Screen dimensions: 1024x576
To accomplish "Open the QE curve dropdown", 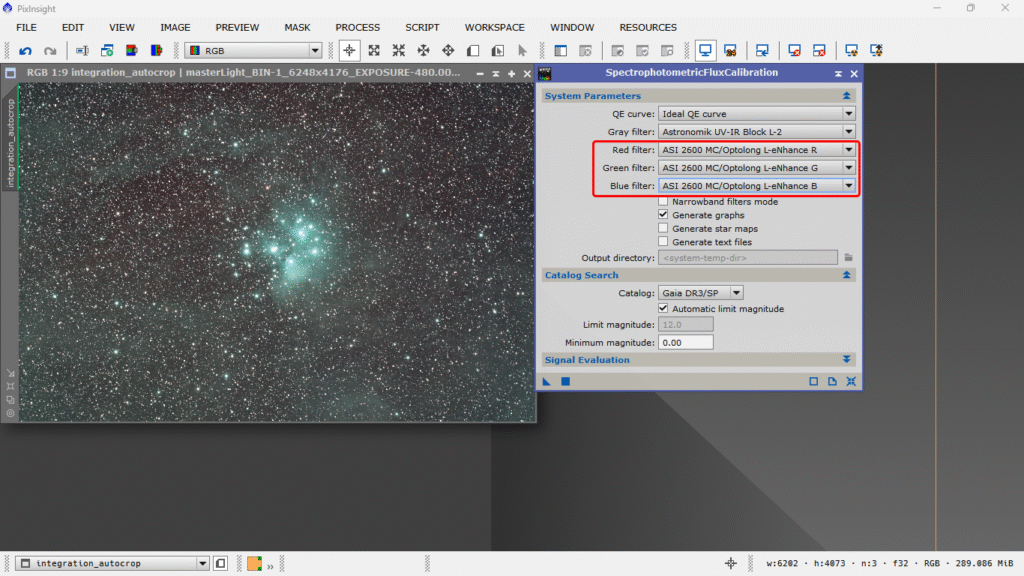I will click(756, 114).
